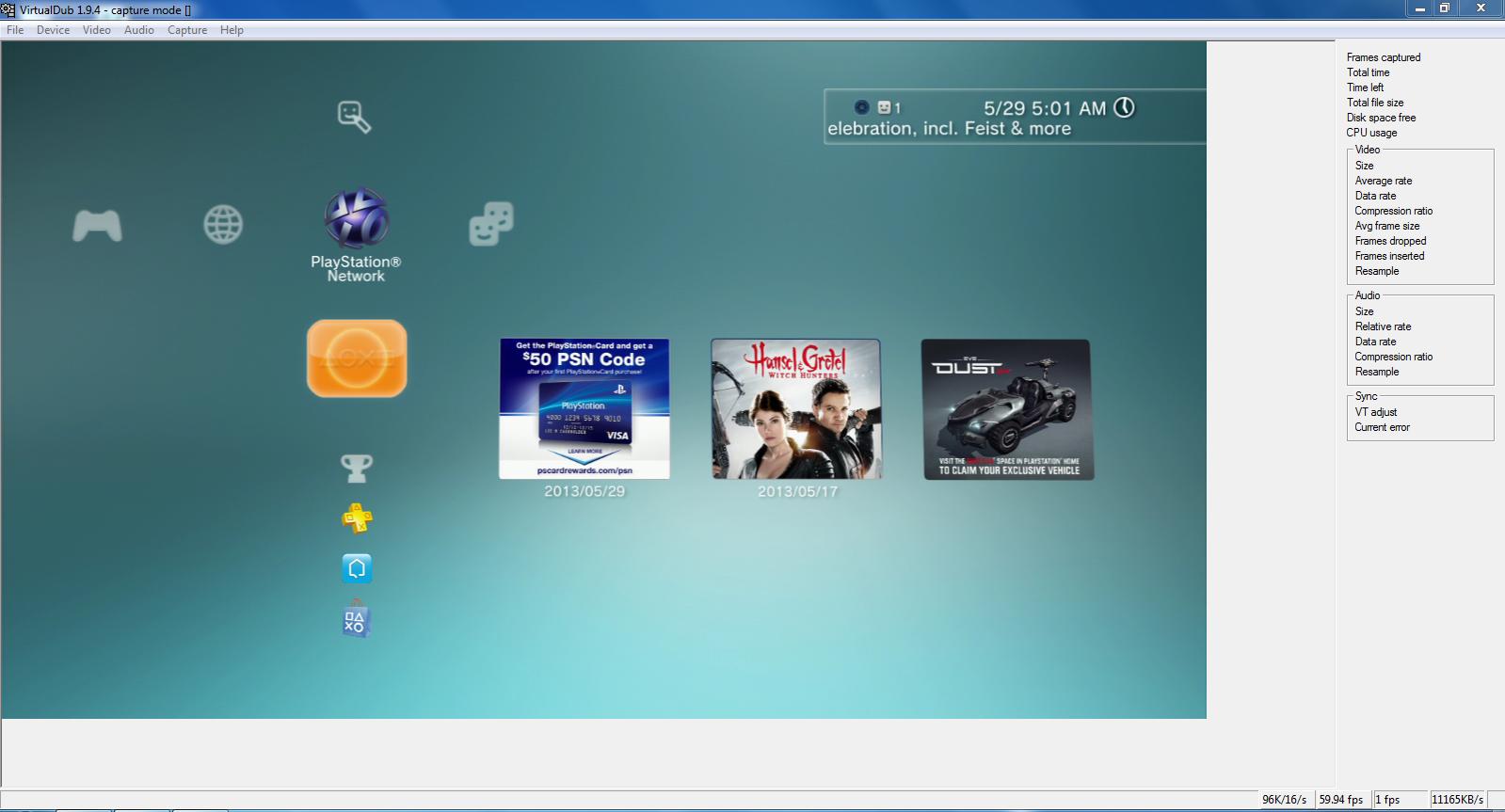Image resolution: width=1505 pixels, height=812 pixels.
Task: Click the clock icon beside the time
Action: 1124,107
